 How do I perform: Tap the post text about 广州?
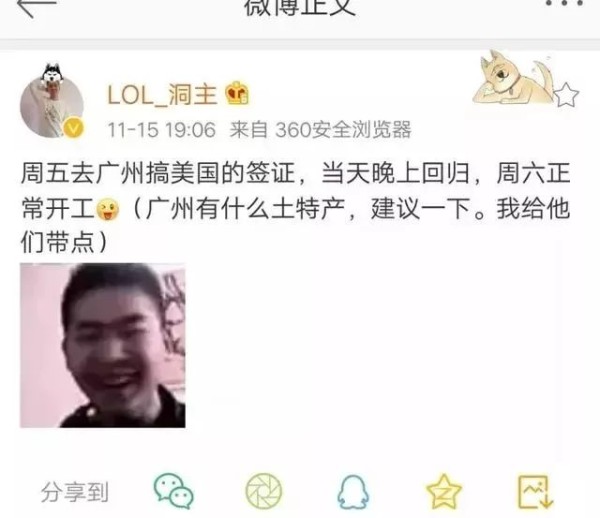295,209
